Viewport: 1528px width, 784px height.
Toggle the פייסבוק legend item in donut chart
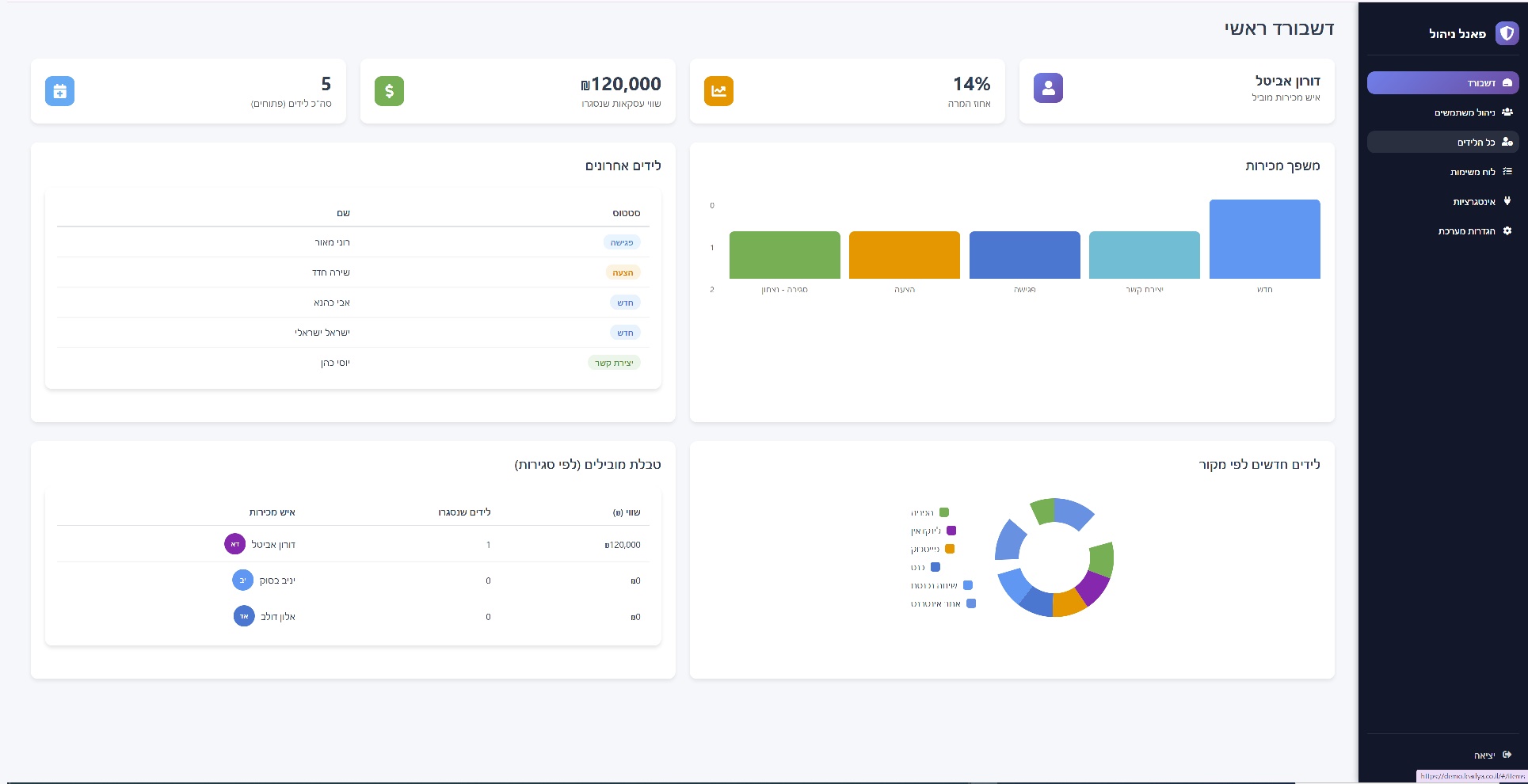tap(932, 549)
